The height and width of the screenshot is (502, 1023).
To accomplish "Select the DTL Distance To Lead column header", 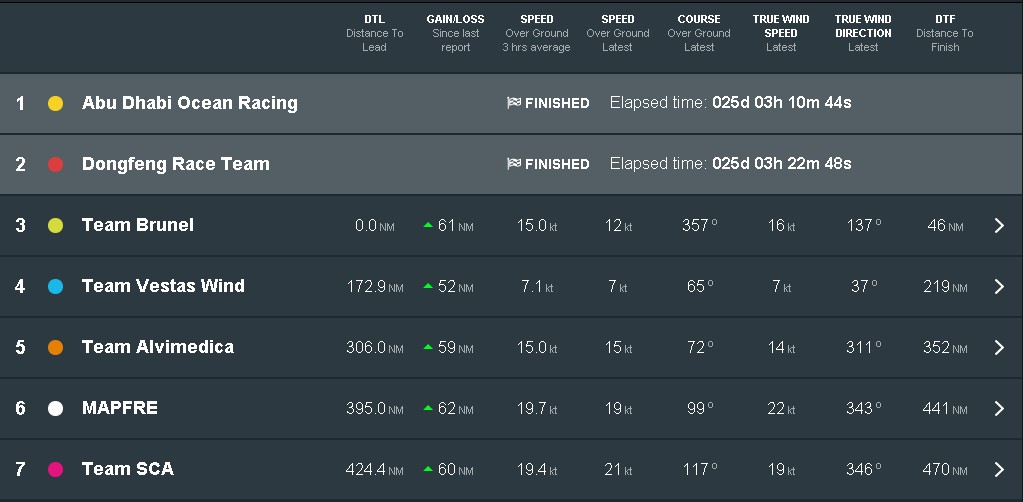I will pyautogui.click(x=374, y=33).
